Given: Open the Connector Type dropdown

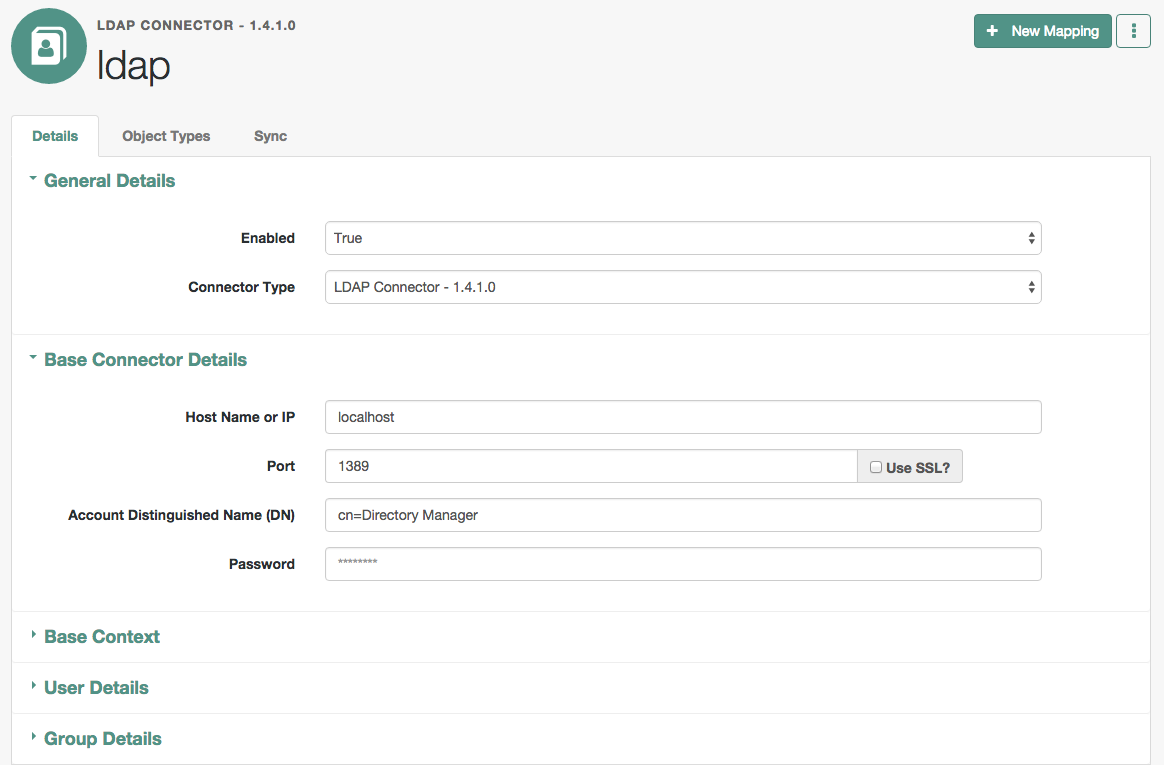Looking at the screenshot, I should (x=683, y=287).
